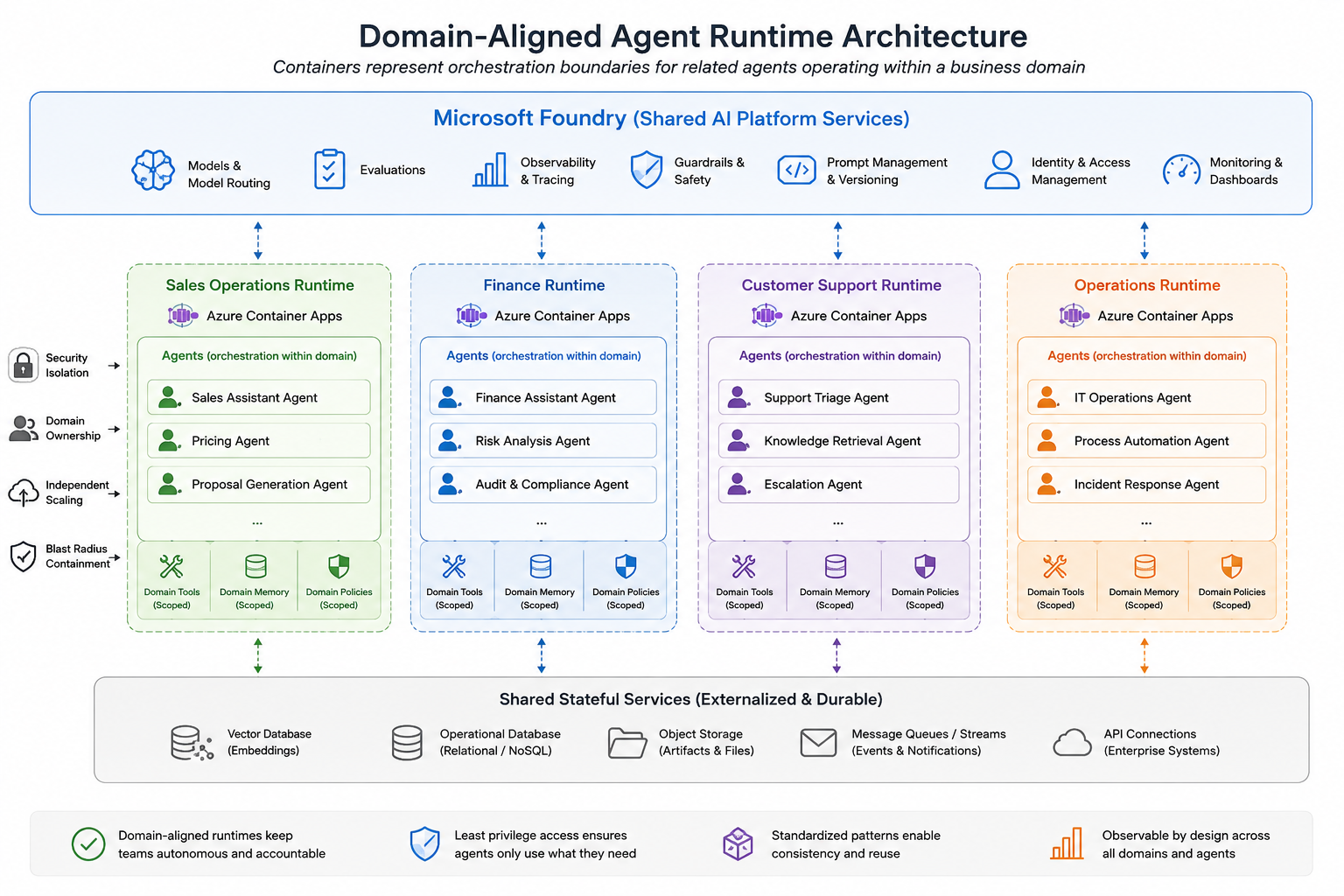1344x896 pixels.
Task: Click blue Domain Tools wrench icon in Finance runtime
Action: coord(454,567)
